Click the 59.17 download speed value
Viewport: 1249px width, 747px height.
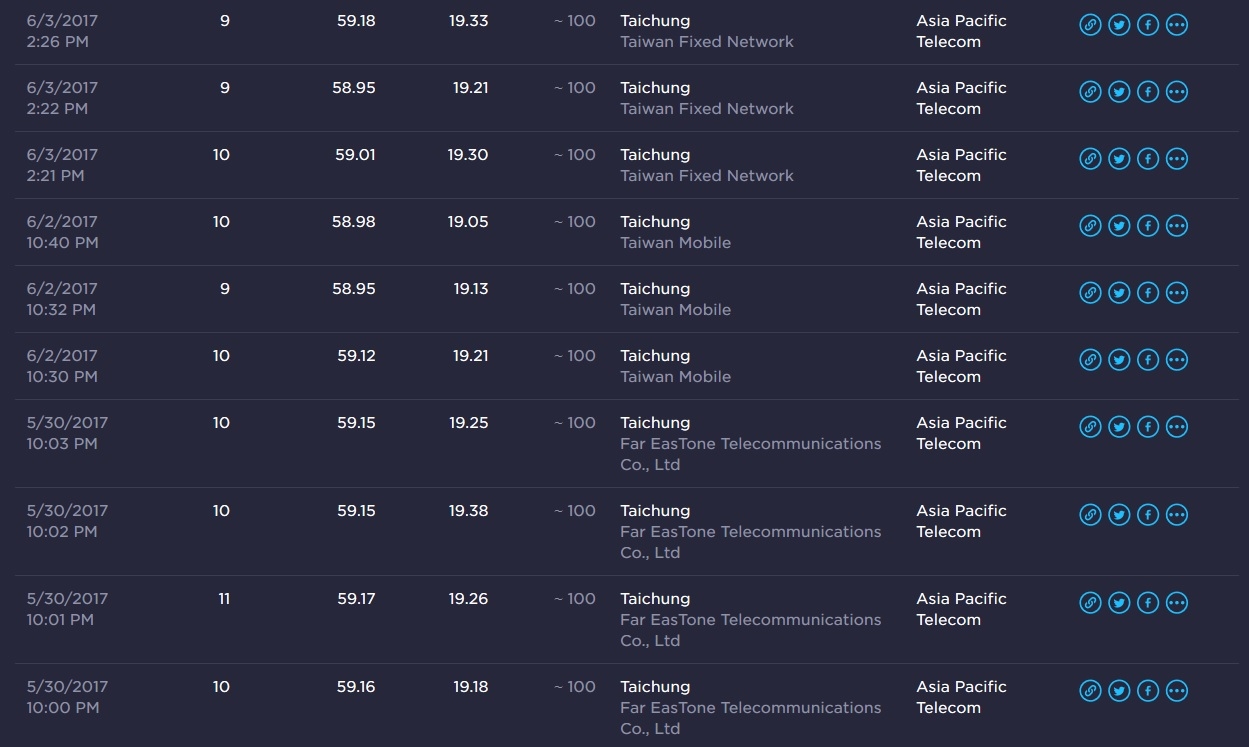pos(356,599)
